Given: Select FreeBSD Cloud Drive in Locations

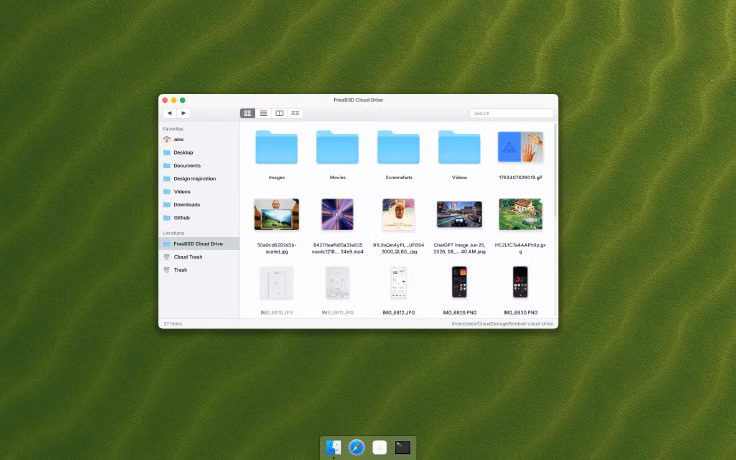Looking at the screenshot, I should 199,244.
